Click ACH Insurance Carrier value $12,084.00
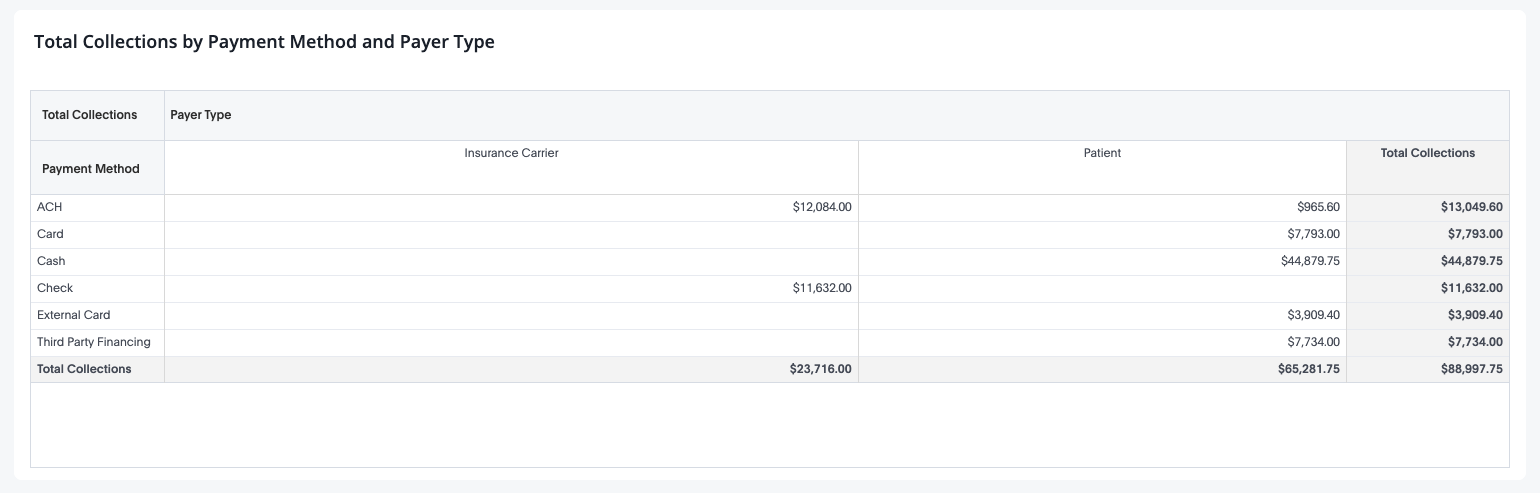Screen dimensions: 1540x493 [x=822, y=207]
